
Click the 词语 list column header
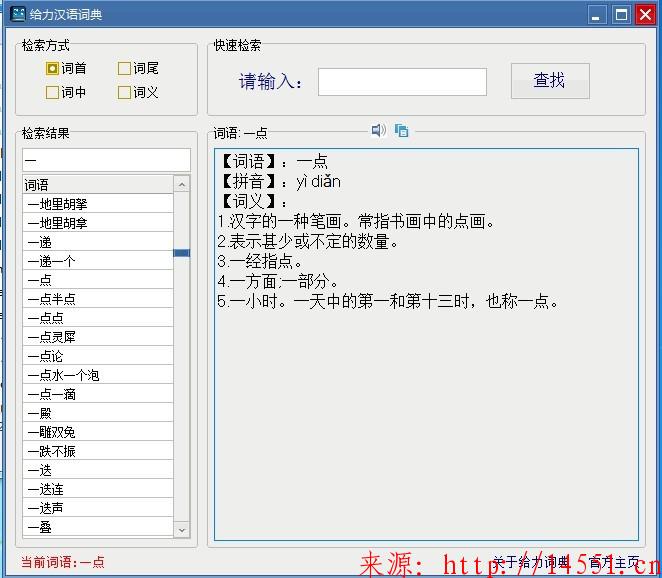[x=98, y=185]
